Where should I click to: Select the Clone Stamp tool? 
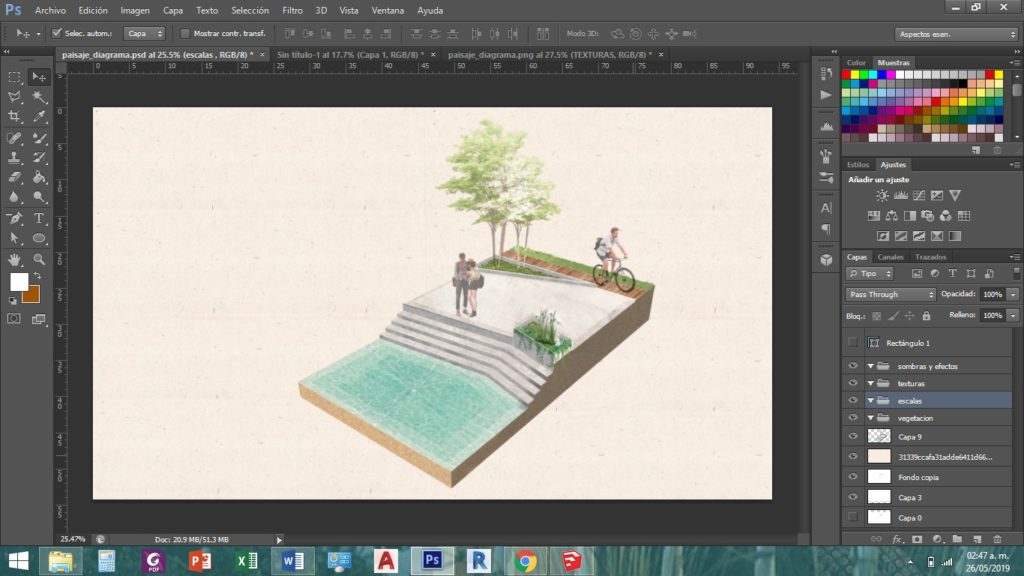[14, 157]
